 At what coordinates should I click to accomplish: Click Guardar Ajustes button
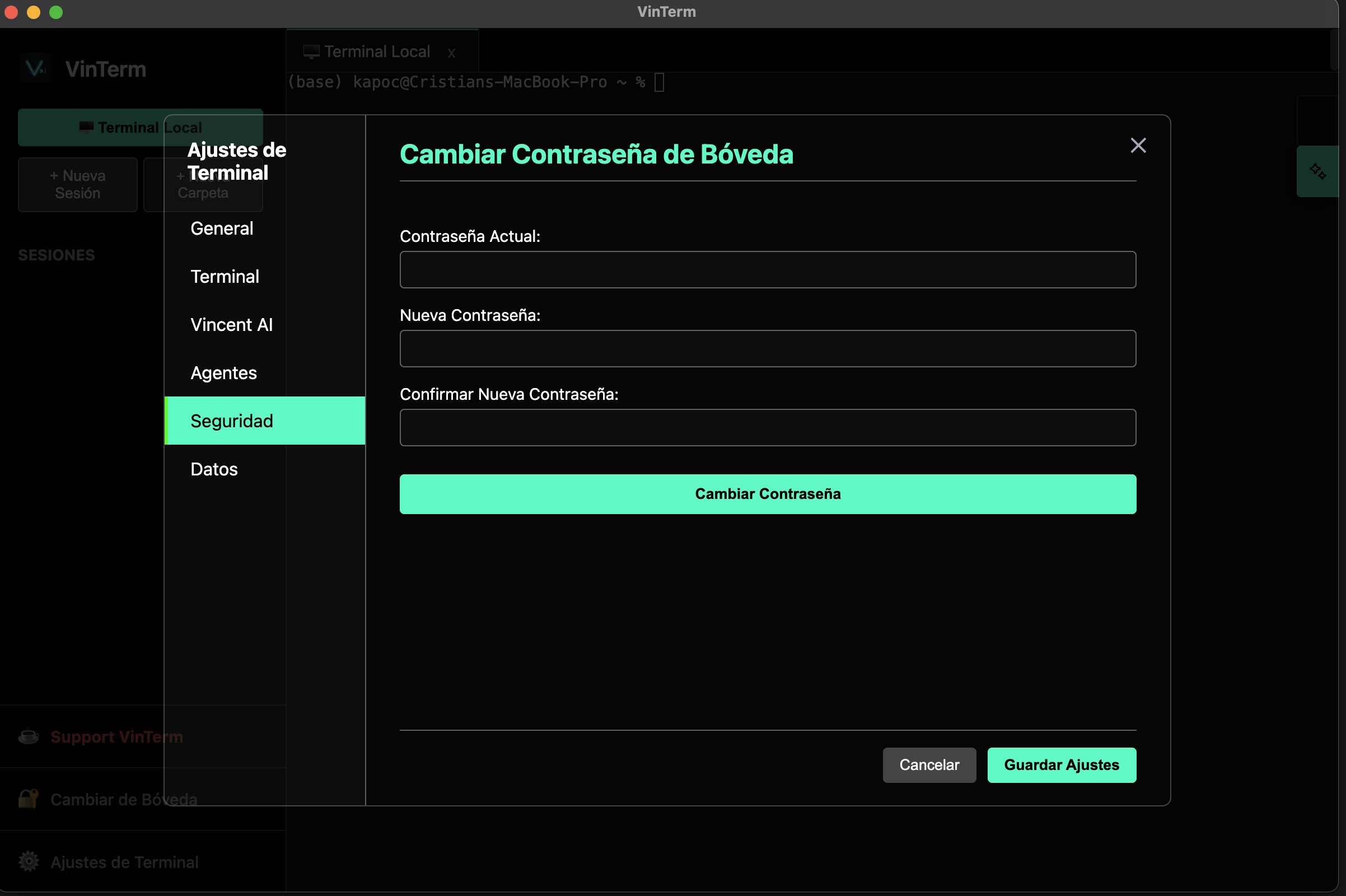(x=1062, y=764)
